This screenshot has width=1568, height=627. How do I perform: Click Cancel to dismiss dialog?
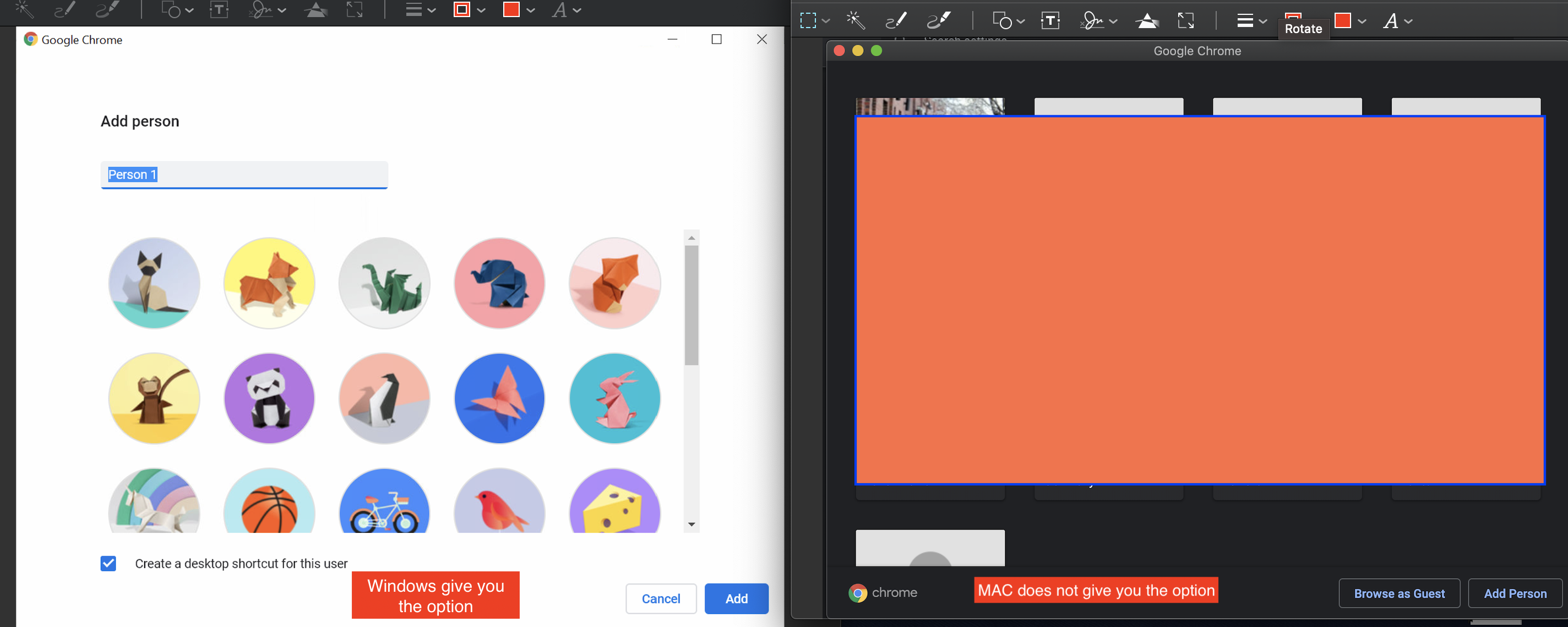(x=660, y=597)
